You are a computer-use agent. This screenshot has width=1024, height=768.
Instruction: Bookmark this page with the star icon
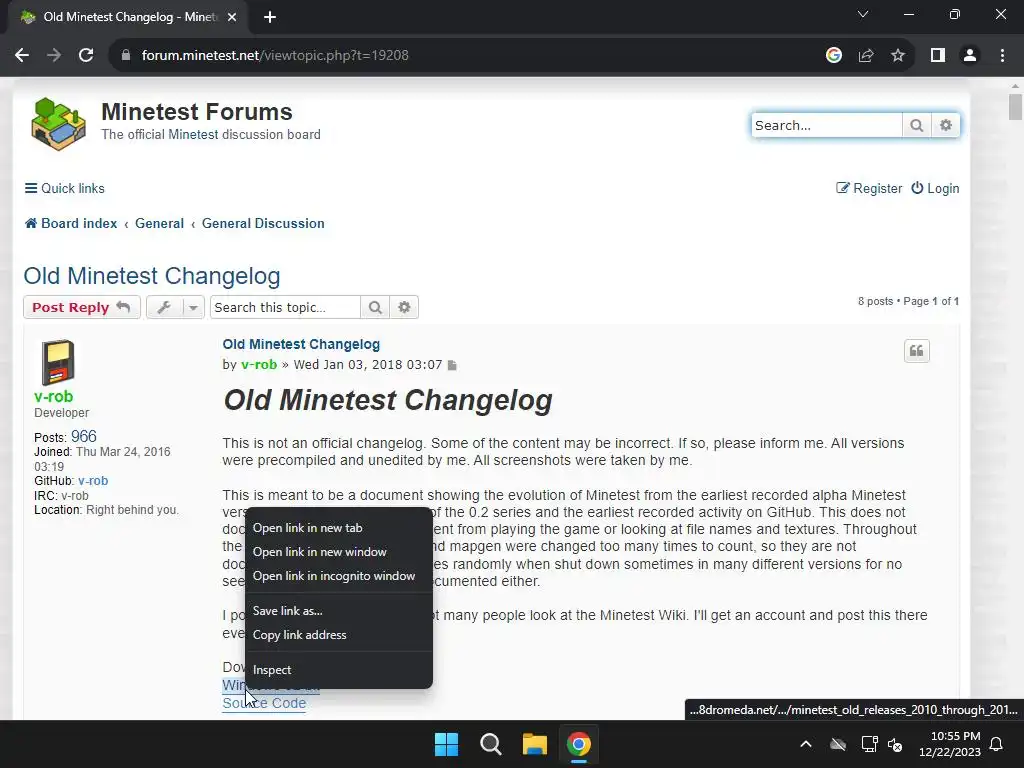pyautogui.click(x=898, y=56)
